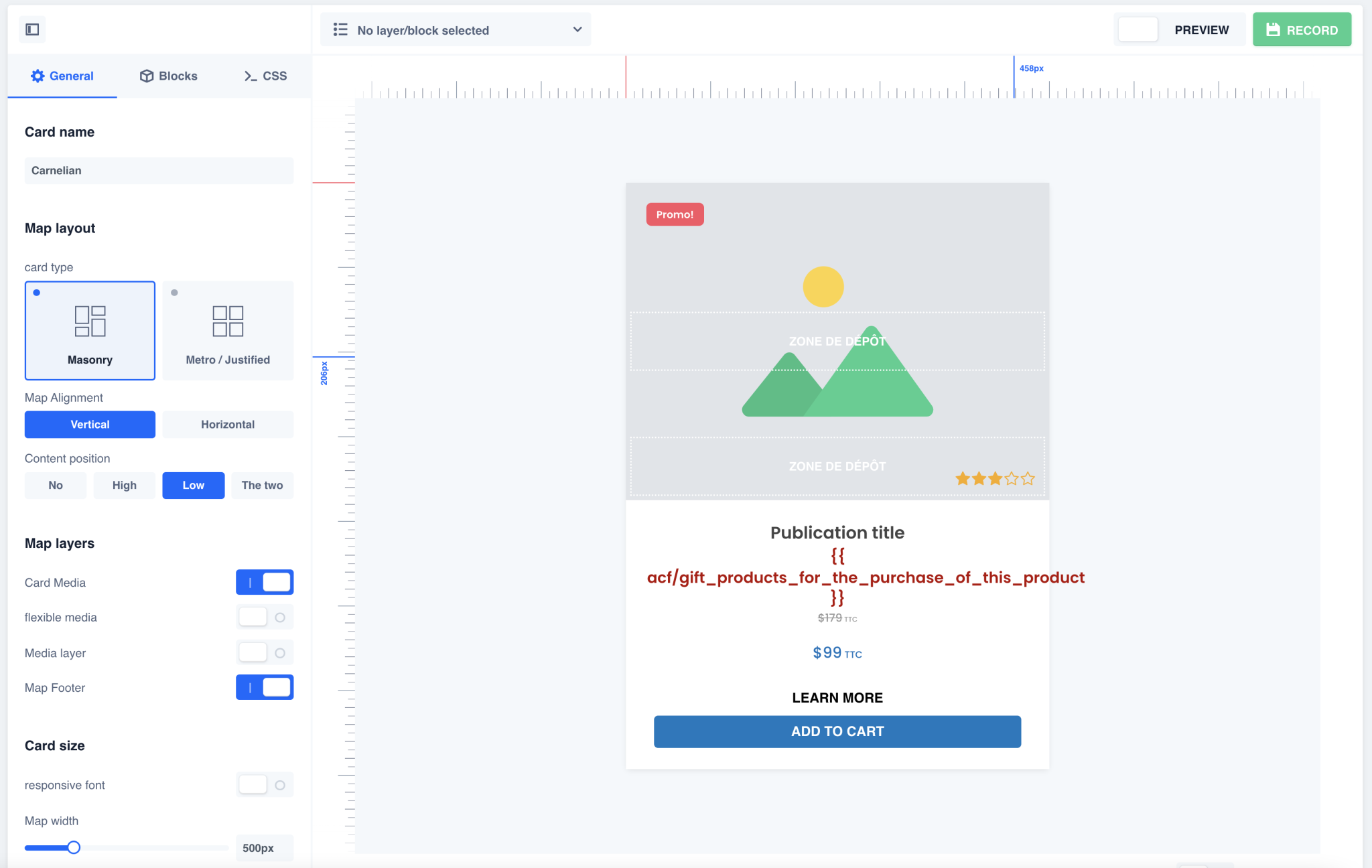
Task: Select the Metro / Justified card type
Action: 228,330
